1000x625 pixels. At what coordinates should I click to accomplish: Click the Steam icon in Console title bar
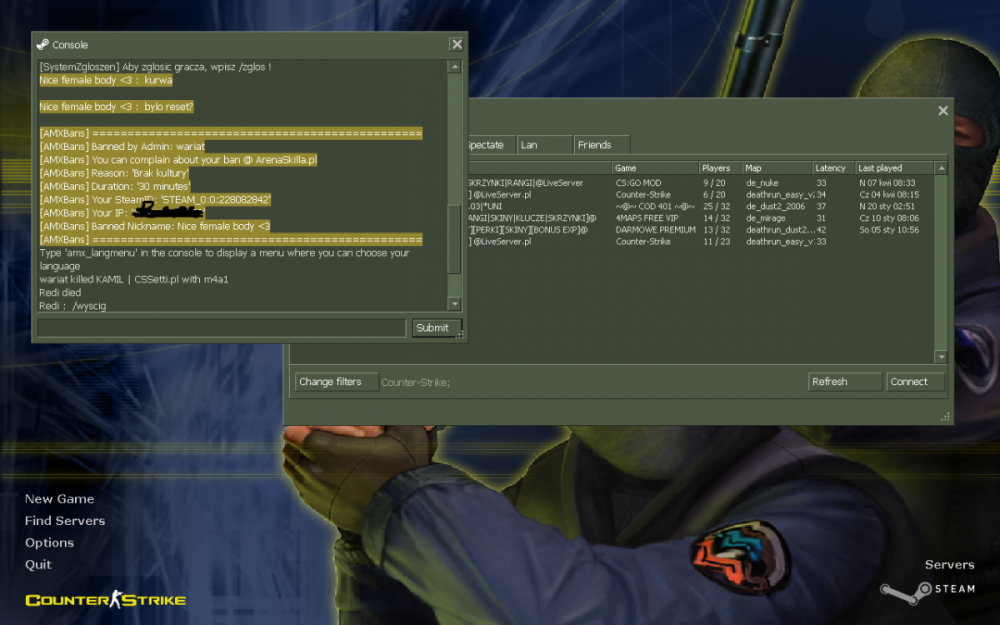(43, 44)
